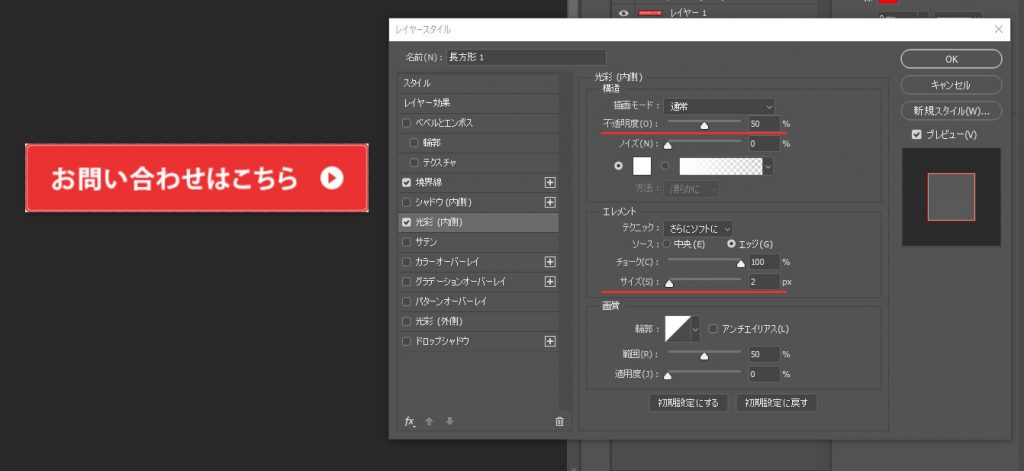Click the OK button
Screen dimensions: 1024x471
pyautogui.click(x=951, y=59)
